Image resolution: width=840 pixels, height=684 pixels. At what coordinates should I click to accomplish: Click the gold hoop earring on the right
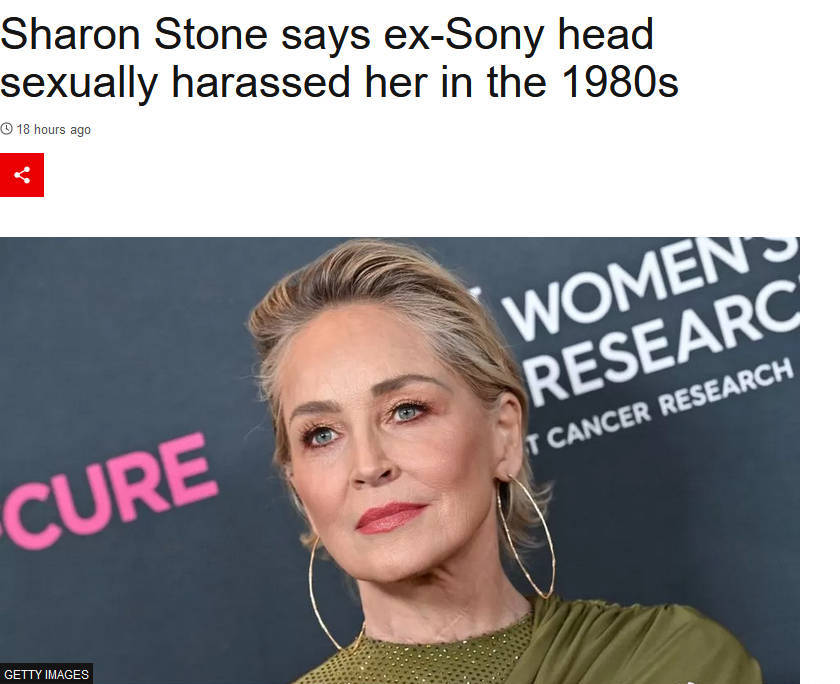coord(526,536)
